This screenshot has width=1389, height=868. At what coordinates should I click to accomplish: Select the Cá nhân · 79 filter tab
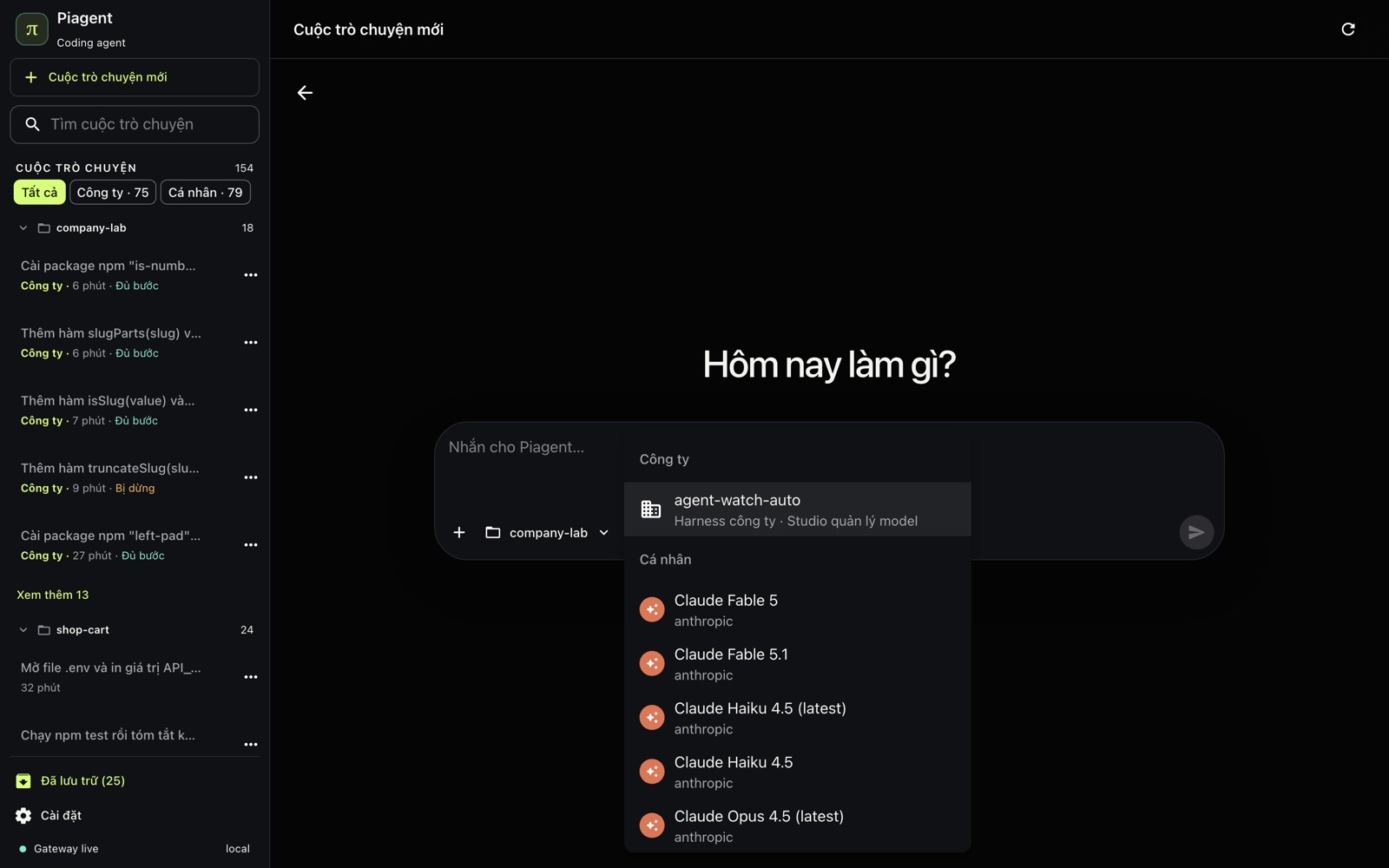point(206,193)
